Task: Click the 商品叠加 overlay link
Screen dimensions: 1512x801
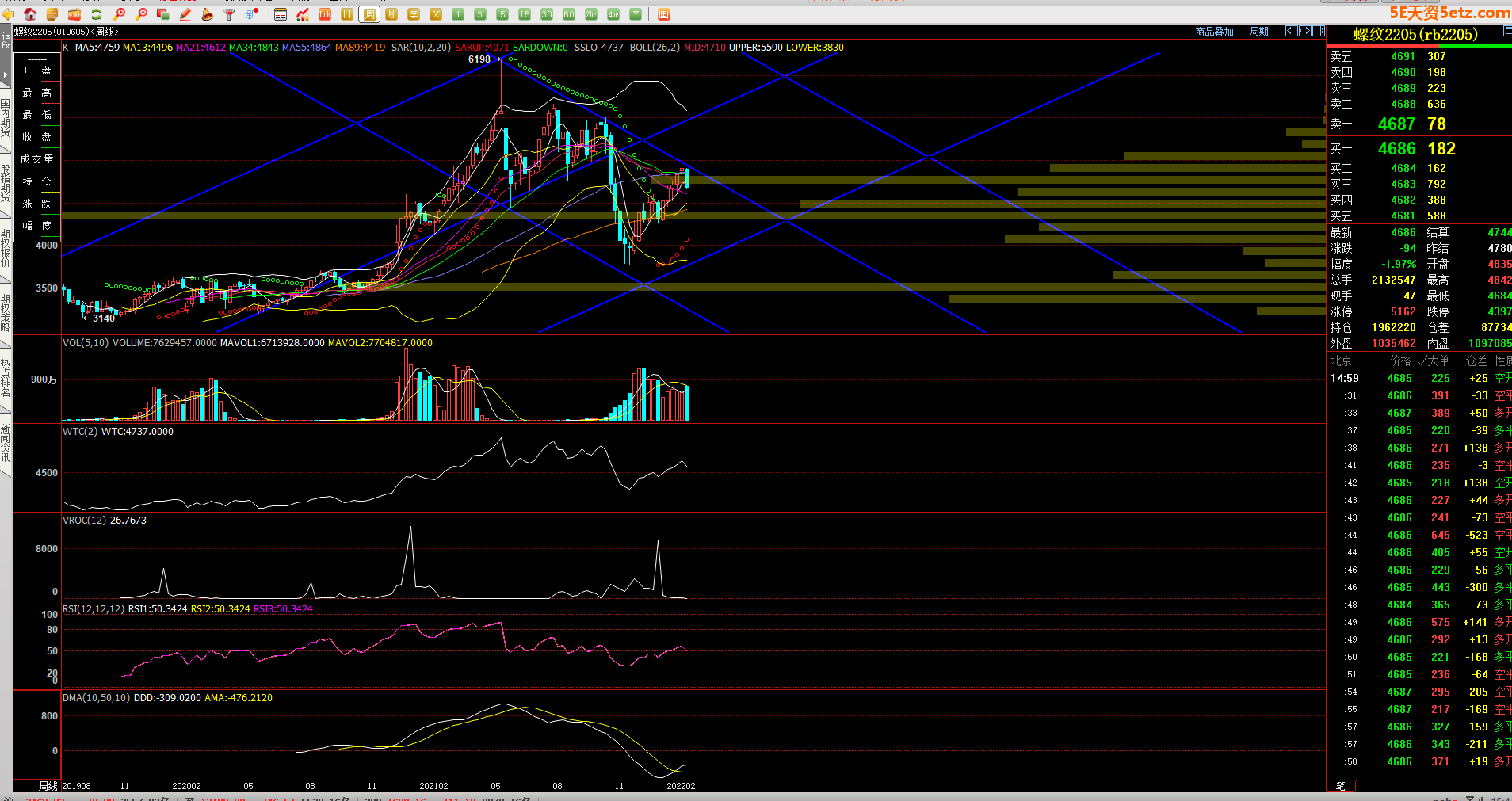Action: tap(1214, 32)
